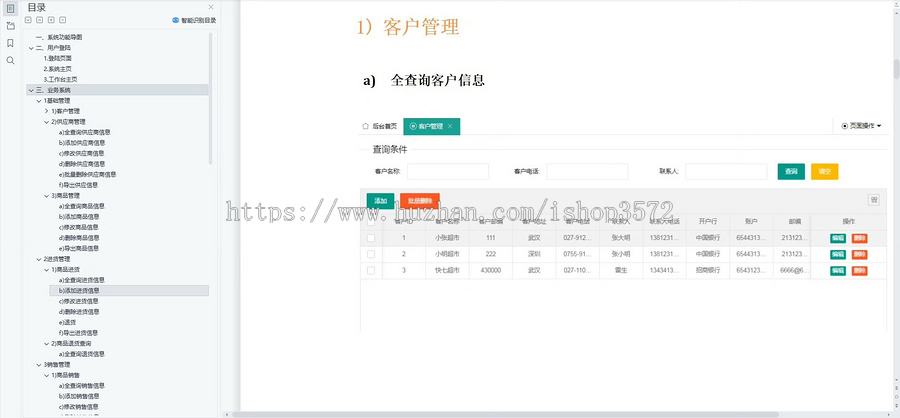Go to f)导出供应信息 in outline
The width and height of the screenshot is (900, 418).
[x=78, y=185]
